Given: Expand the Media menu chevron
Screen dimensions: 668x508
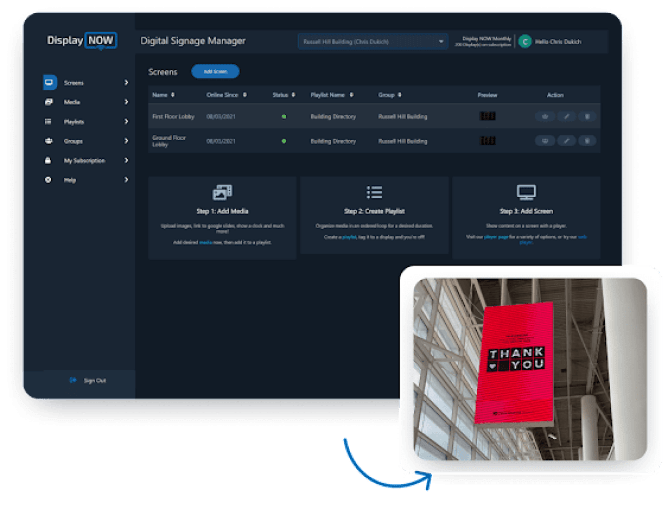Looking at the screenshot, I should point(126,102).
